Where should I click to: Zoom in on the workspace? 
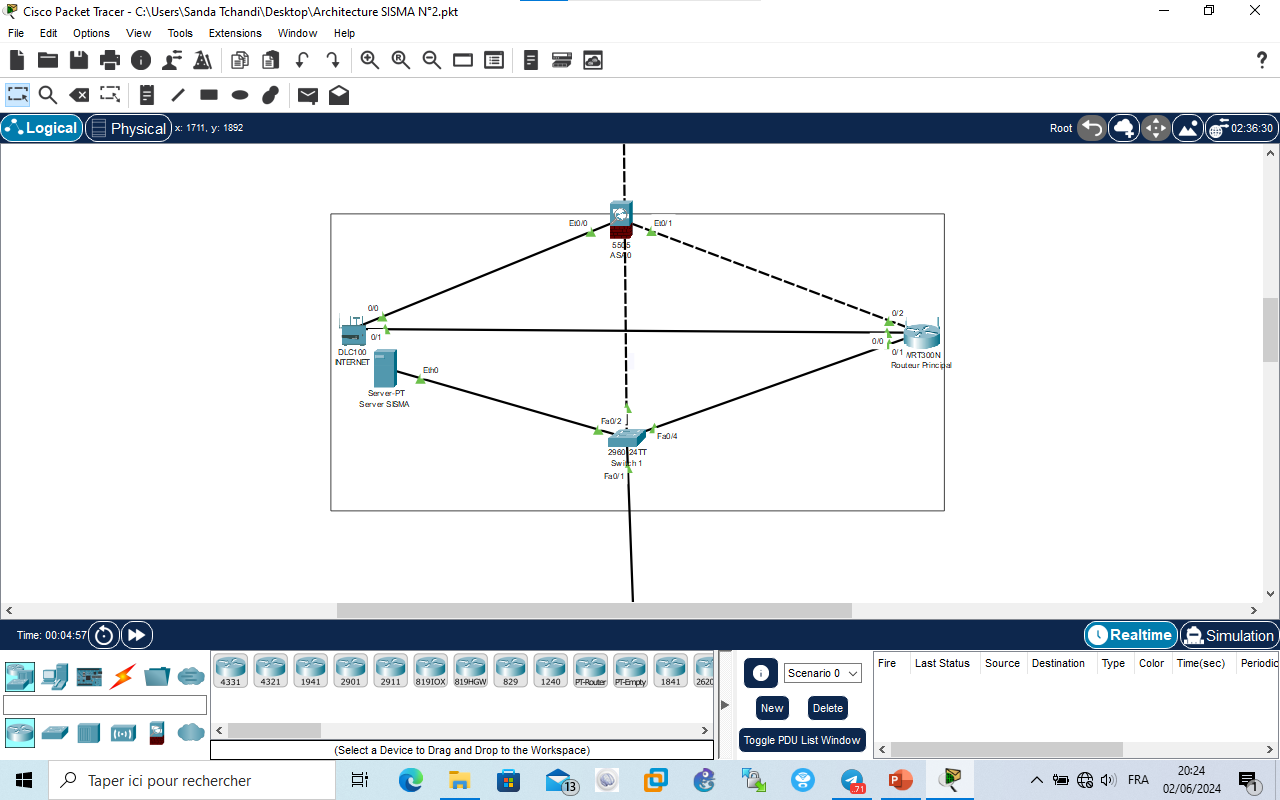tap(370, 60)
